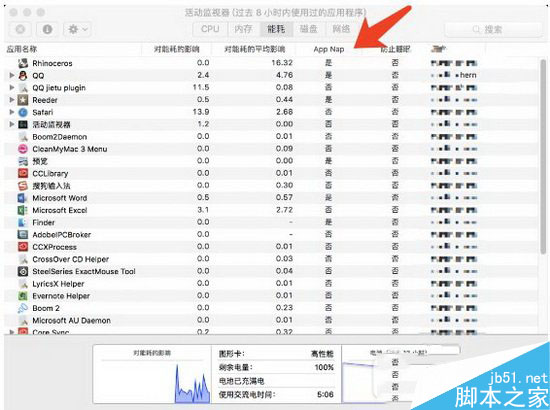Click the 活动监视器 app icon
Image resolution: width=550 pixels, height=410 pixels.
(23, 125)
